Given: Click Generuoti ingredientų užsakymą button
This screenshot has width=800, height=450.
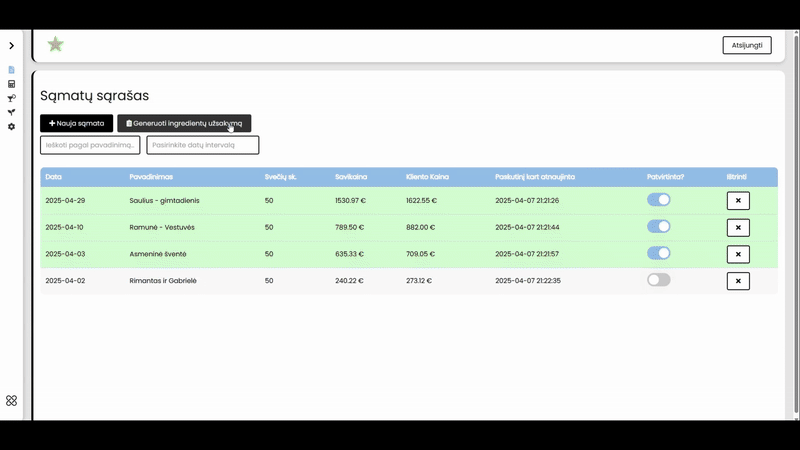Looking at the screenshot, I should [x=184, y=123].
